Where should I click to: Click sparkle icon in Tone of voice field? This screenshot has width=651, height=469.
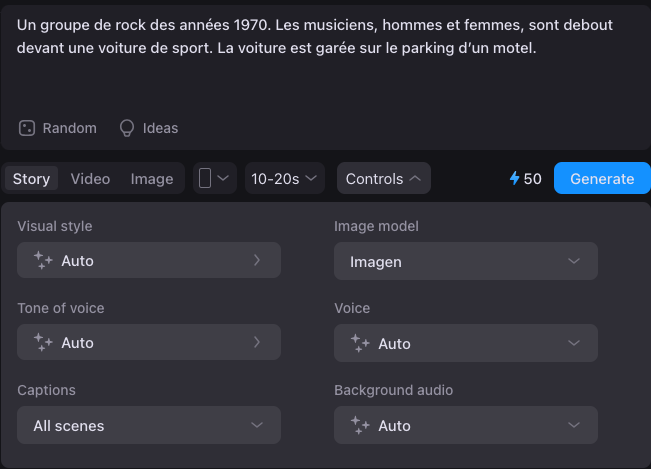pos(43,342)
